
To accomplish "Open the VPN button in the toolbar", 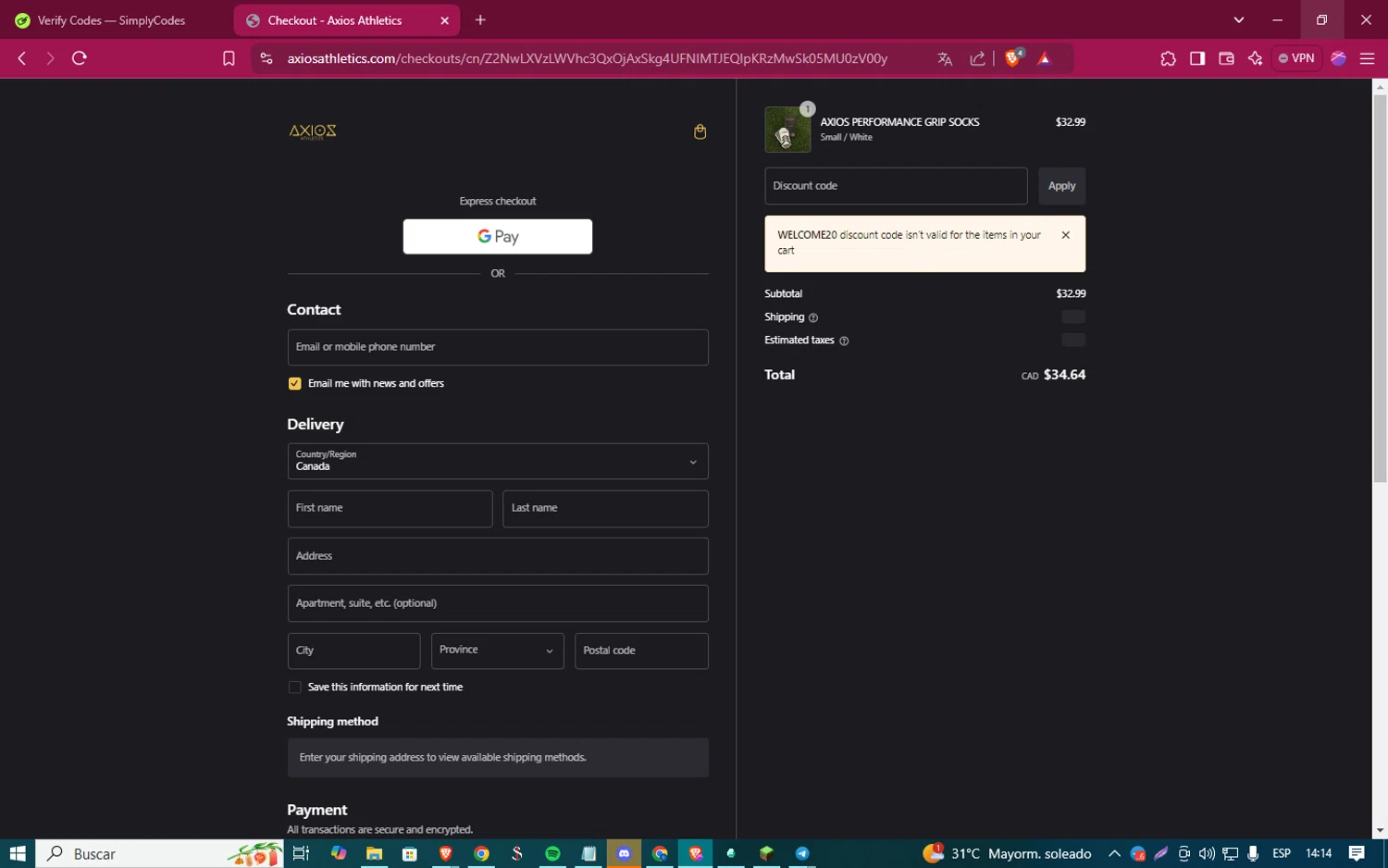I will [x=1296, y=58].
